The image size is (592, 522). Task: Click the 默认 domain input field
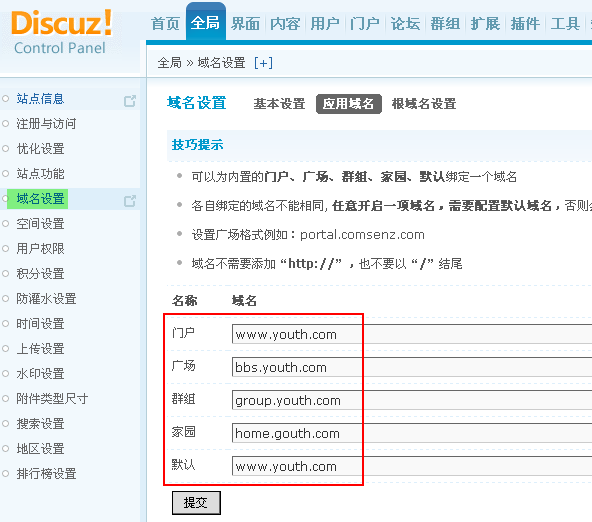click(412, 466)
